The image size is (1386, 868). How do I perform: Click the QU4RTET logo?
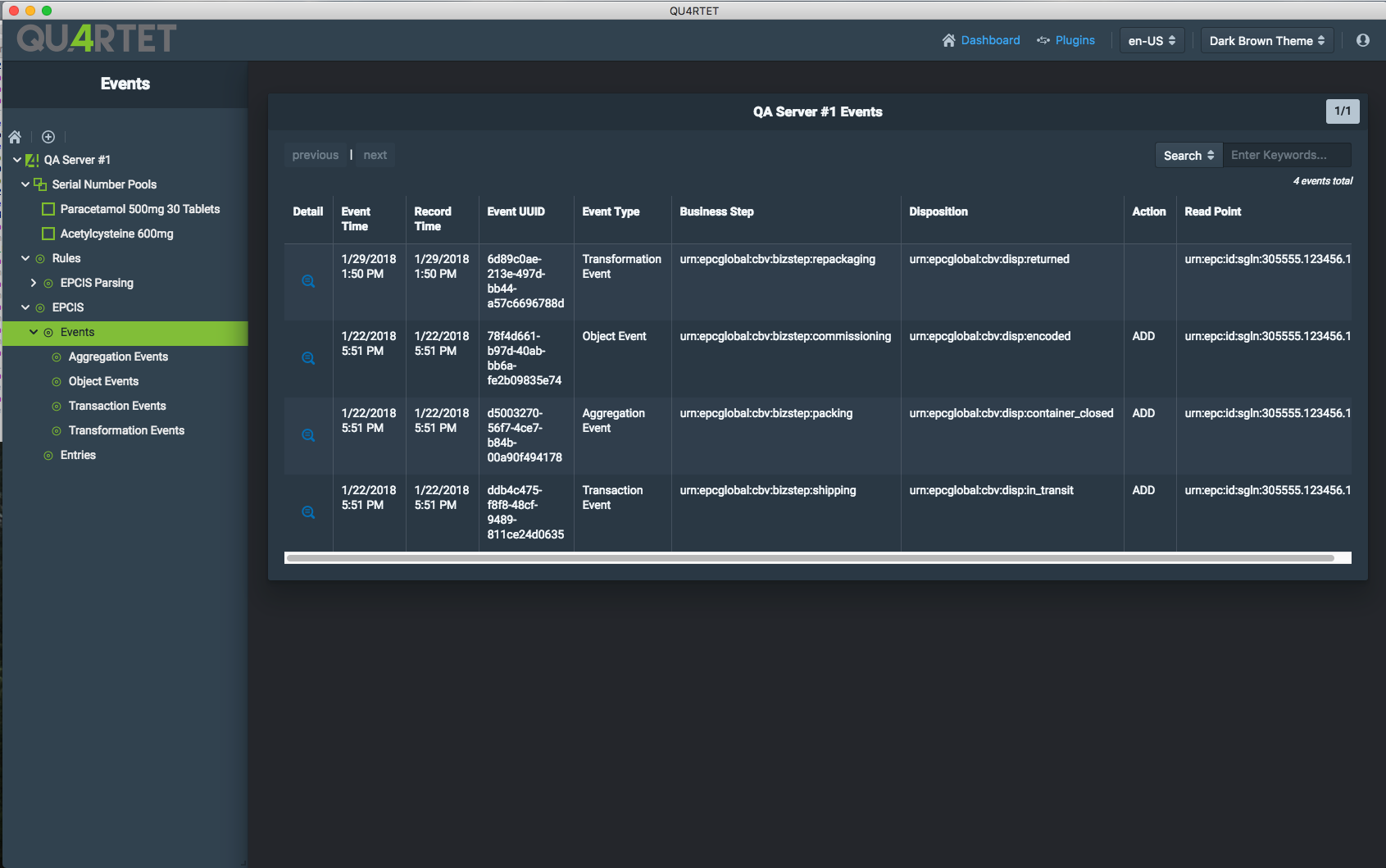click(97, 38)
